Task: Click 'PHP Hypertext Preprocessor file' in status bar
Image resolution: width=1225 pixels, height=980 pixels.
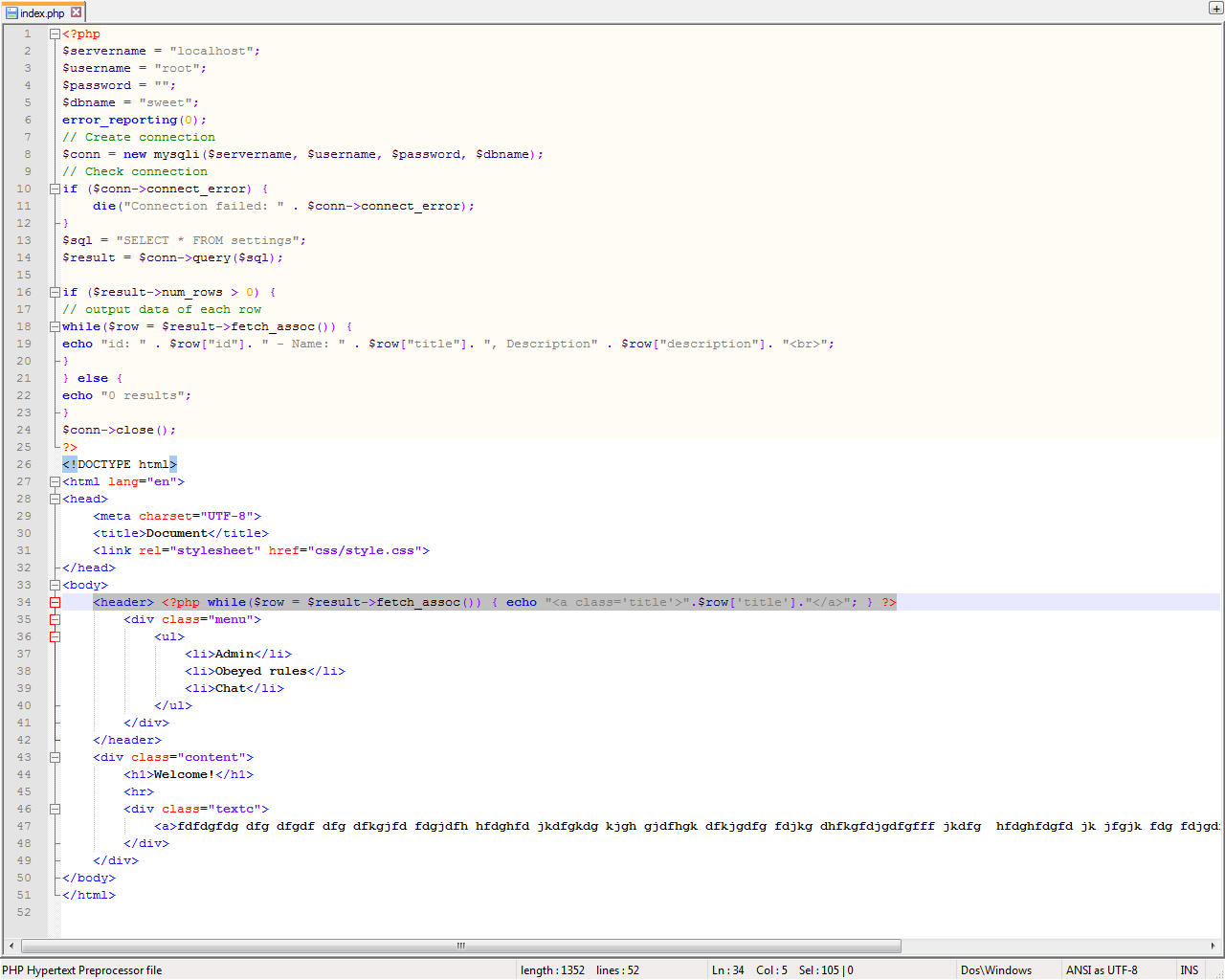Action: point(82,969)
